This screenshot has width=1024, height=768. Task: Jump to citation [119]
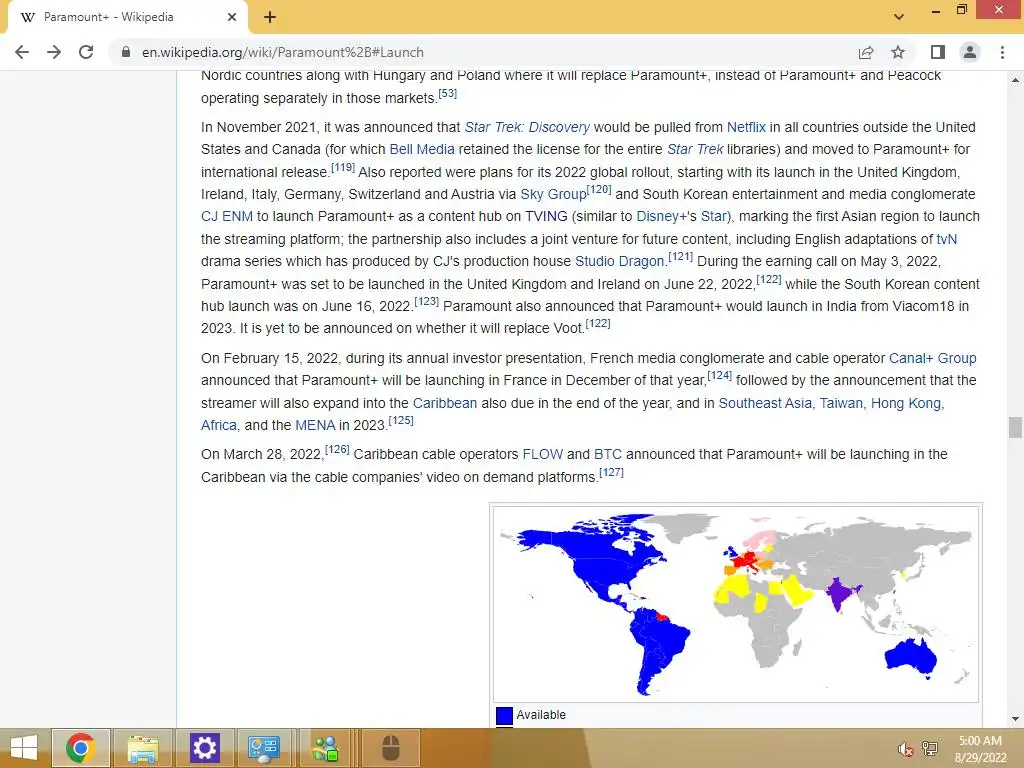(343, 167)
